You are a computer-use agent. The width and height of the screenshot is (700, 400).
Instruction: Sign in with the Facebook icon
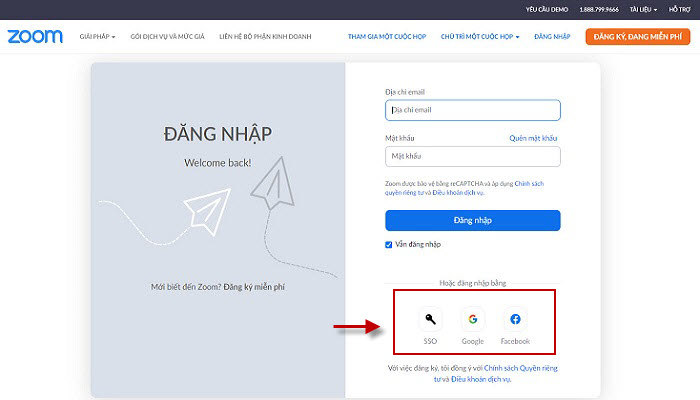click(x=515, y=319)
